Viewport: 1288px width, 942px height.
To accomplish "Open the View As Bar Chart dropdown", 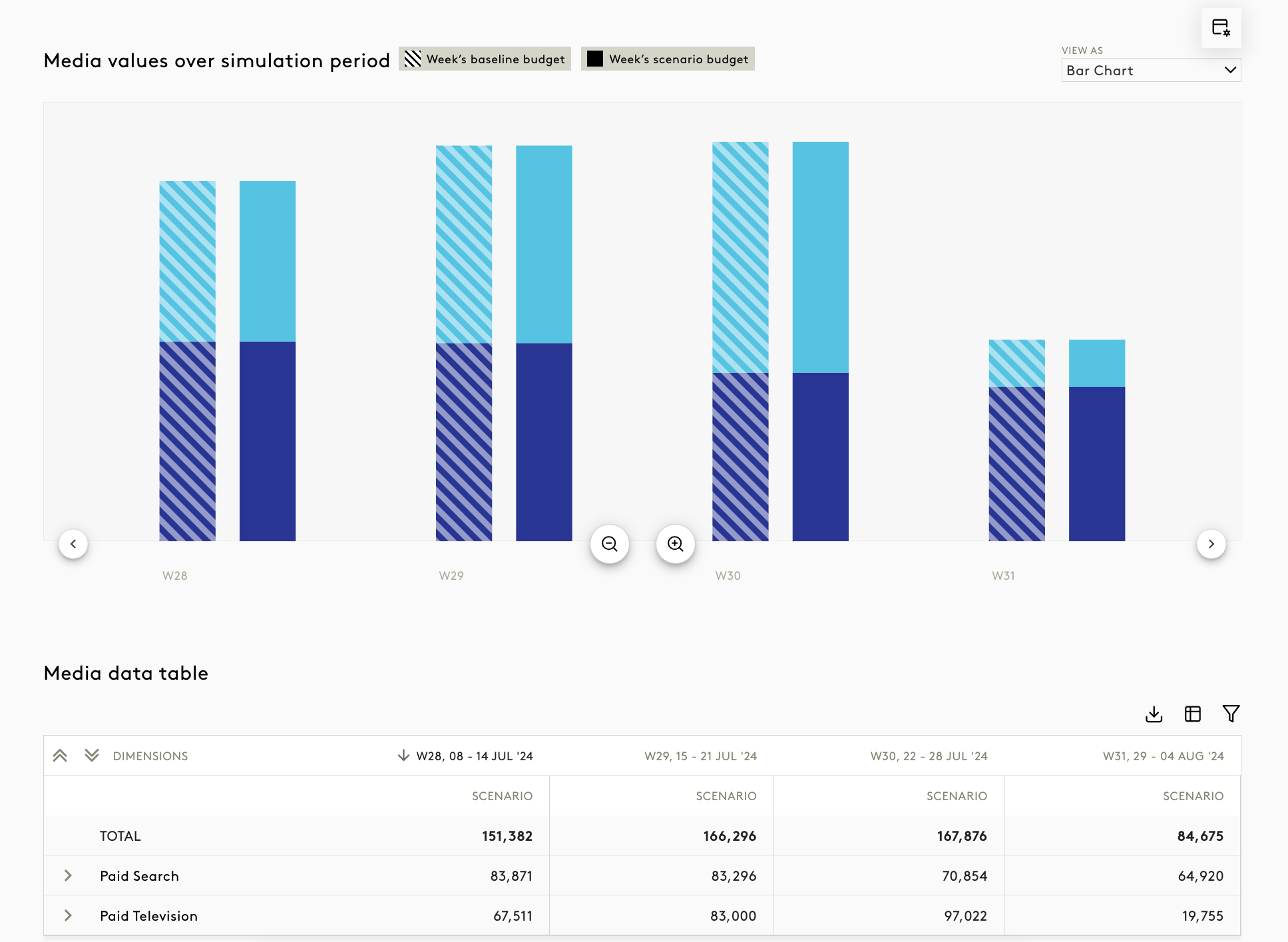I will pos(1150,70).
